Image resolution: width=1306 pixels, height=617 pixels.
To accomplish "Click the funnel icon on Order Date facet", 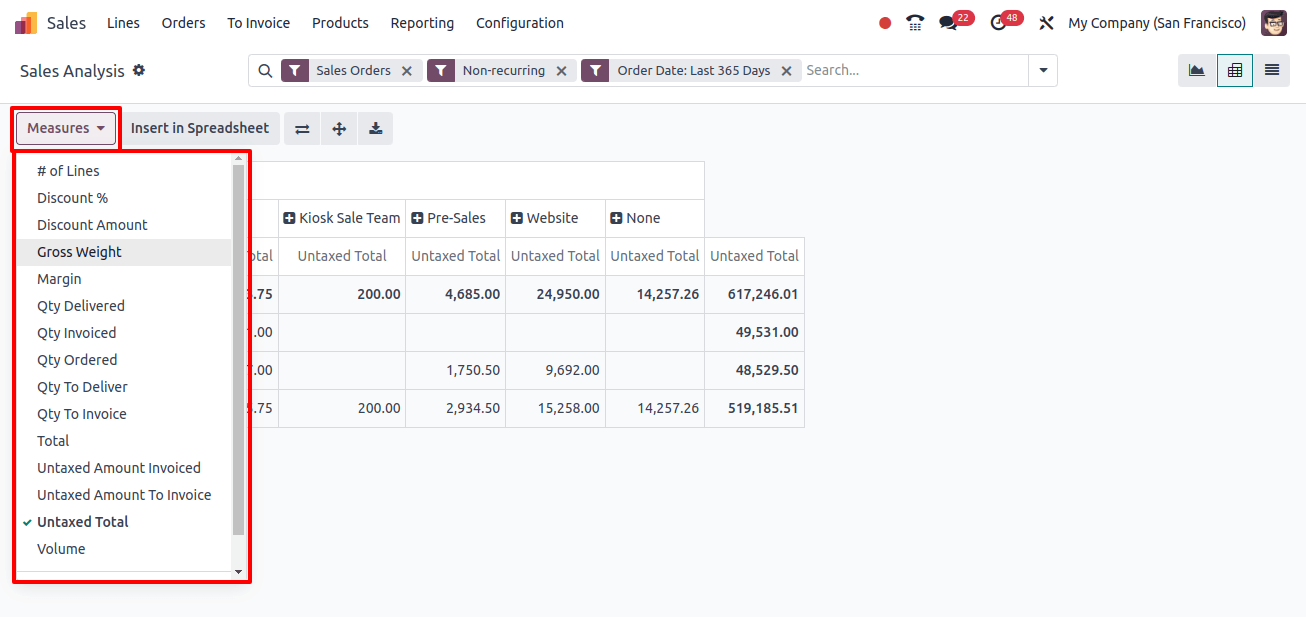I will click(x=595, y=71).
